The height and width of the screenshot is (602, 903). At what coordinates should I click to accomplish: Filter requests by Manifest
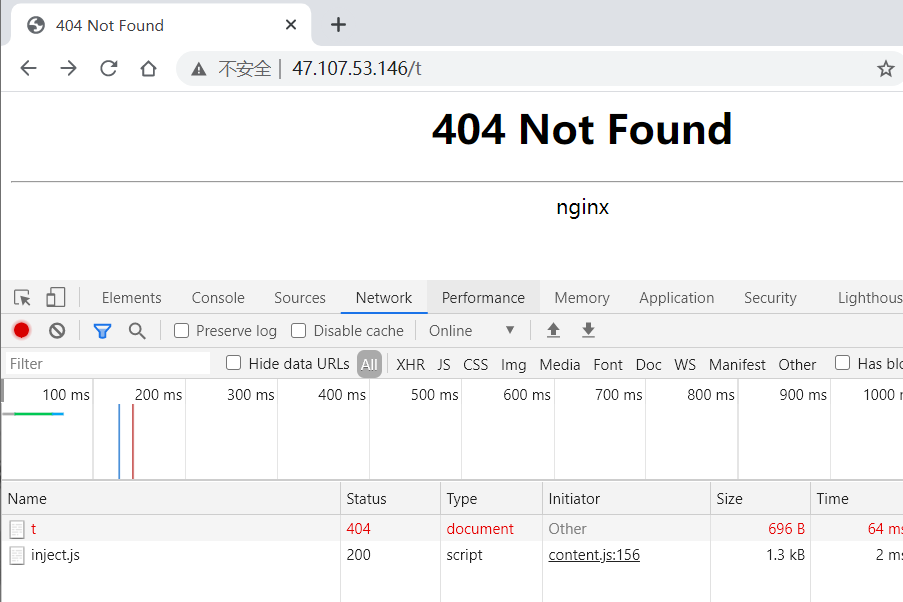(737, 365)
